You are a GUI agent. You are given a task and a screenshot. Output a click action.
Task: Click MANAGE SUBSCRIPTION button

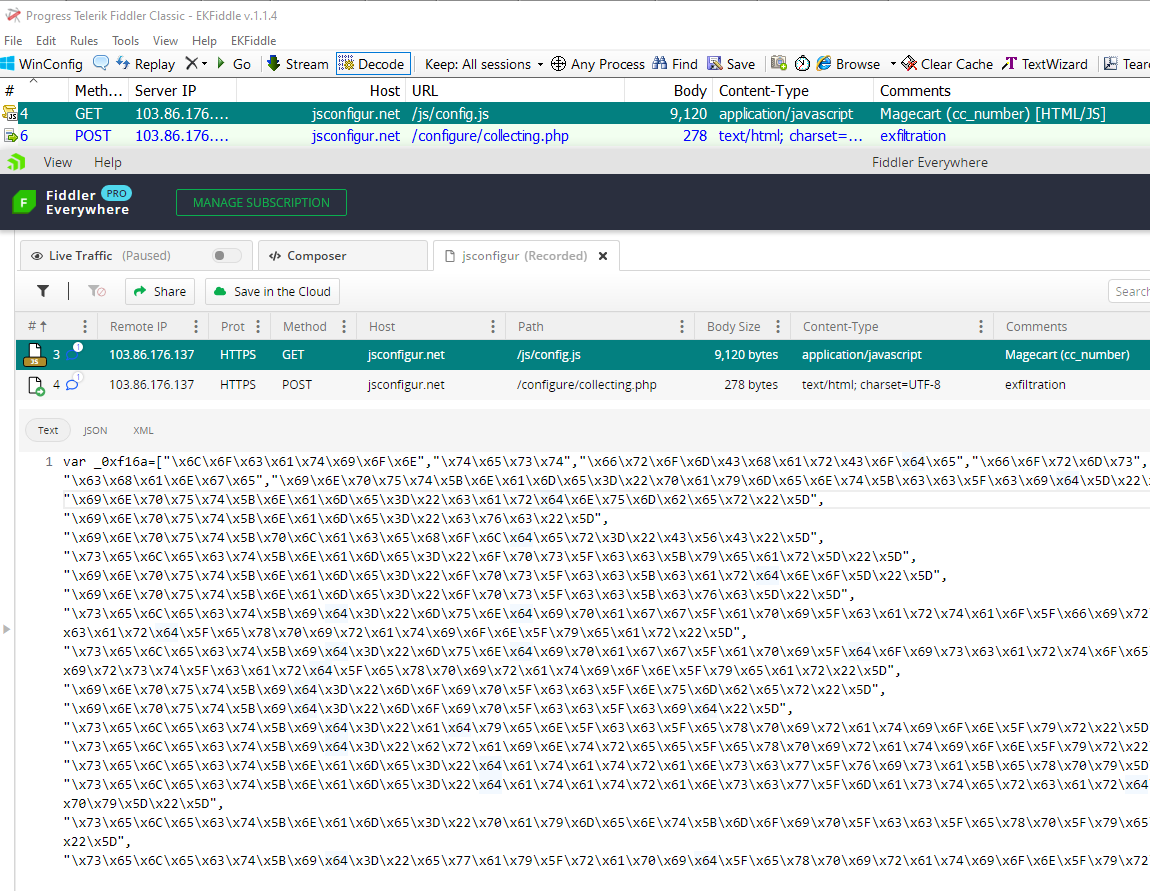pyautogui.click(x=261, y=202)
